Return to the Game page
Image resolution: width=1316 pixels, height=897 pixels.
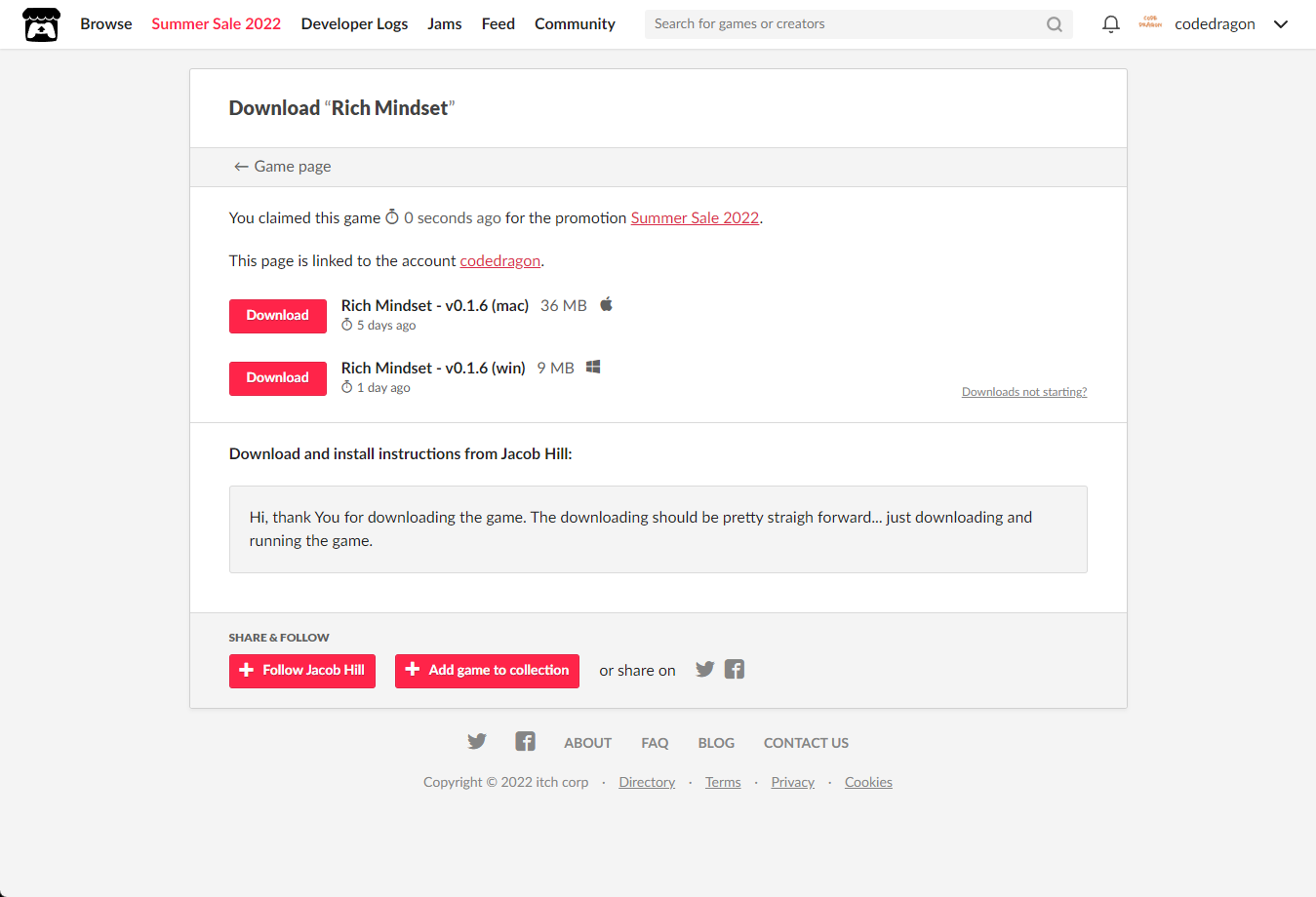pos(282,167)
